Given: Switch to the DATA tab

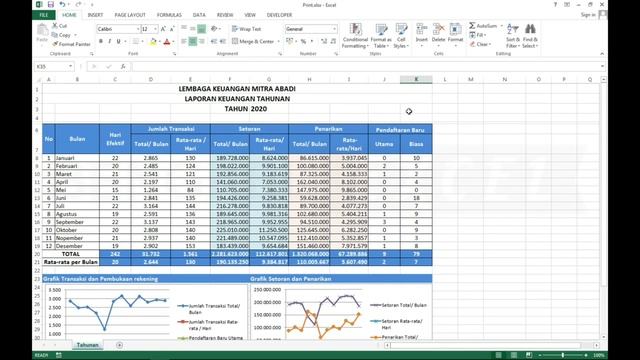Looking at the screenshot, I should pyautogui.click(x=199, y=15).
